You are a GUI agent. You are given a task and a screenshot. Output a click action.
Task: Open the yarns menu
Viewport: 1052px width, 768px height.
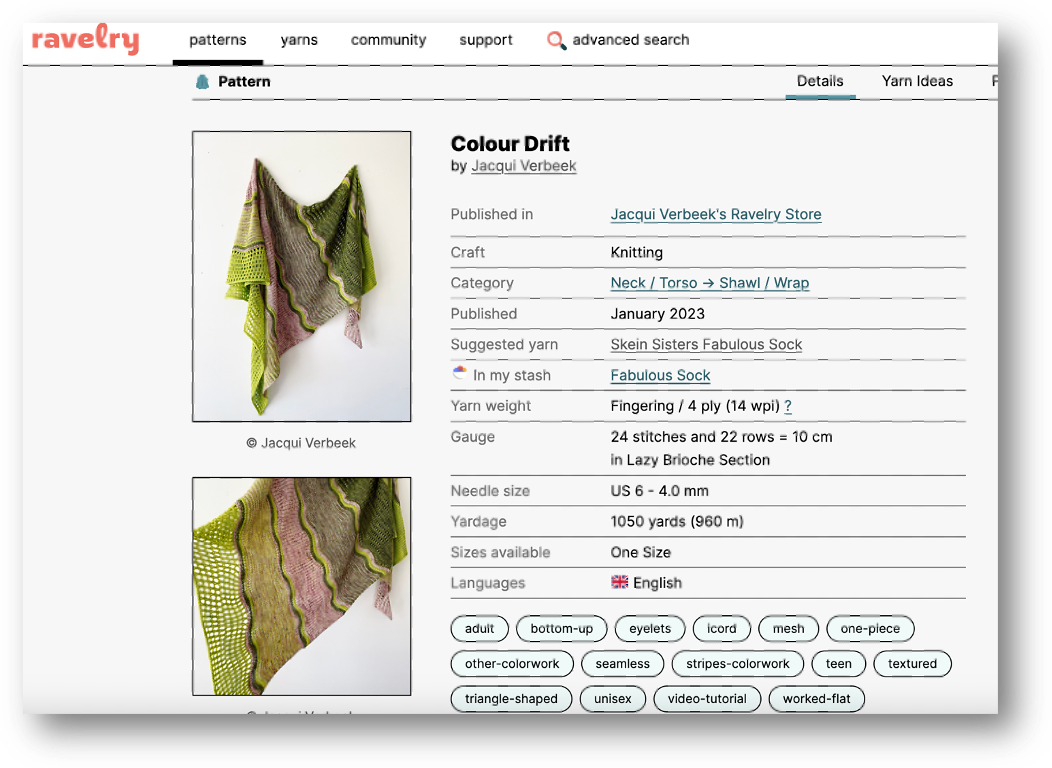point(299,40)
